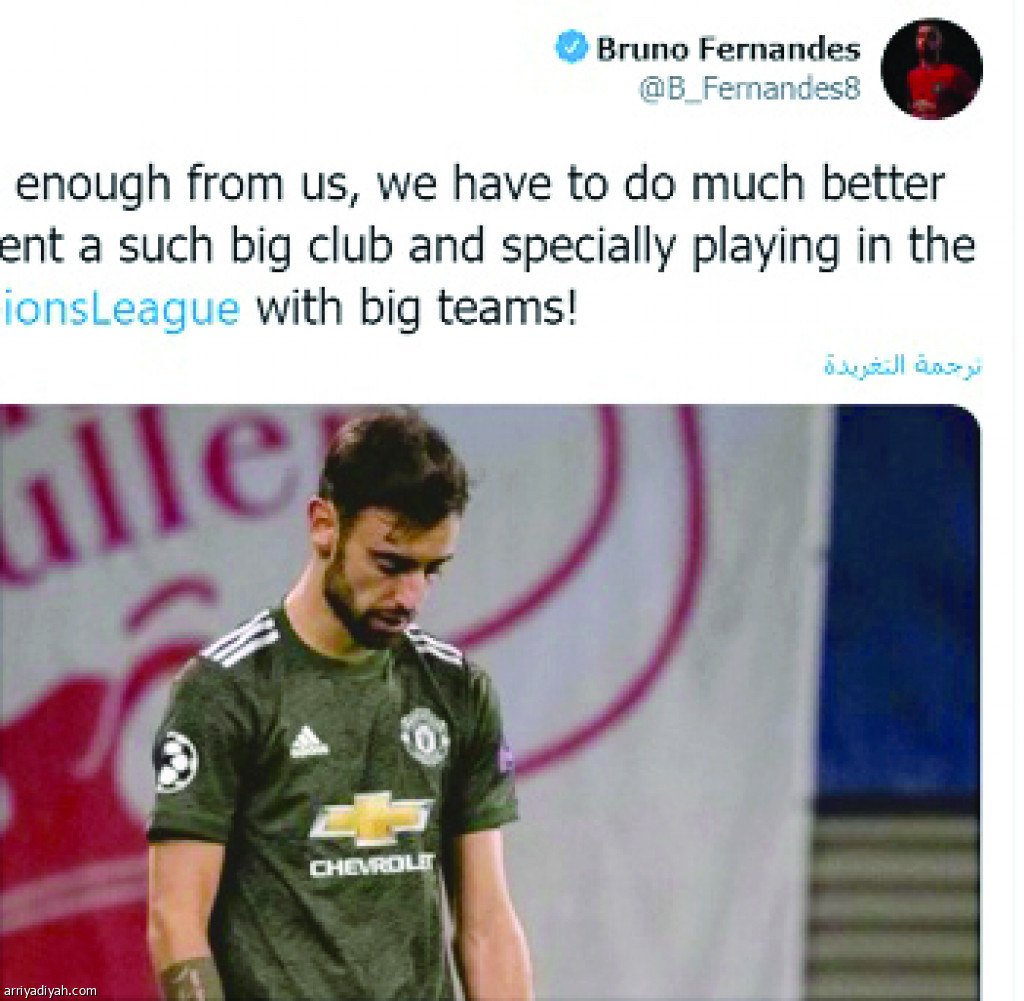
Task: Click the arriyadiyah.com watermark
Action: pyautogui.click(x=49, y=991)
